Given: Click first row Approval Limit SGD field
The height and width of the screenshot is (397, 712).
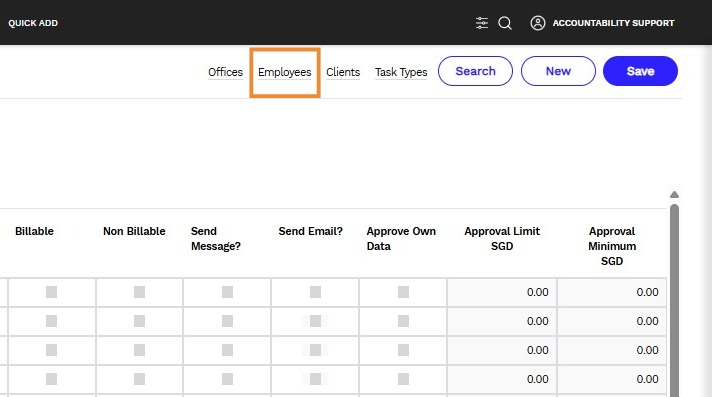Looking at the screenshot, I should click(x=502, y=292).
